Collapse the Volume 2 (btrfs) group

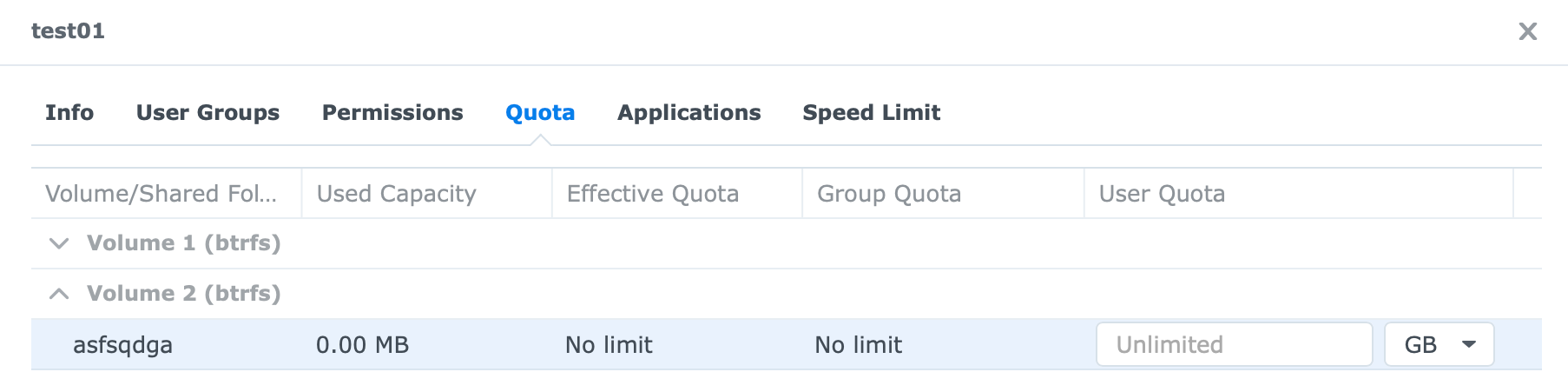[x=59, y=294]
